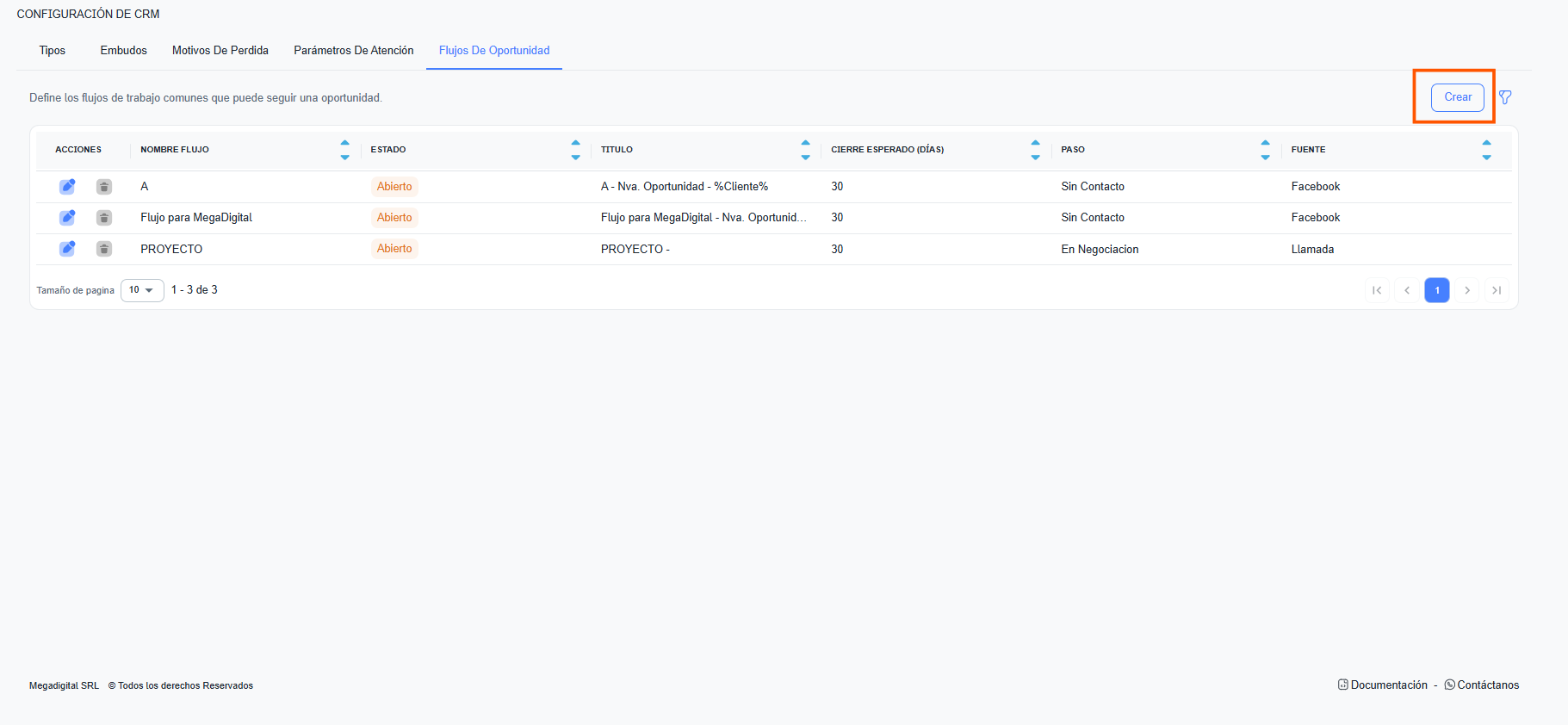Edit the PROYECTO flow
The image size is (1568, 725).
(67, 249)
